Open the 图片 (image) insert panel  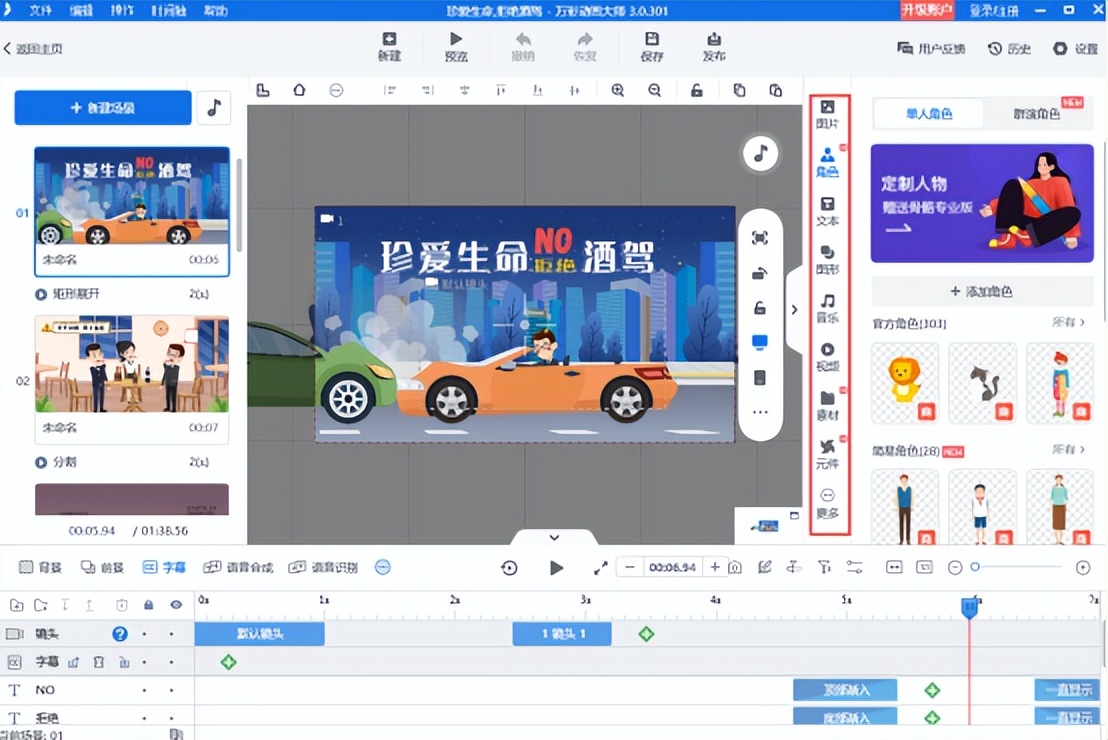[827, 112]
